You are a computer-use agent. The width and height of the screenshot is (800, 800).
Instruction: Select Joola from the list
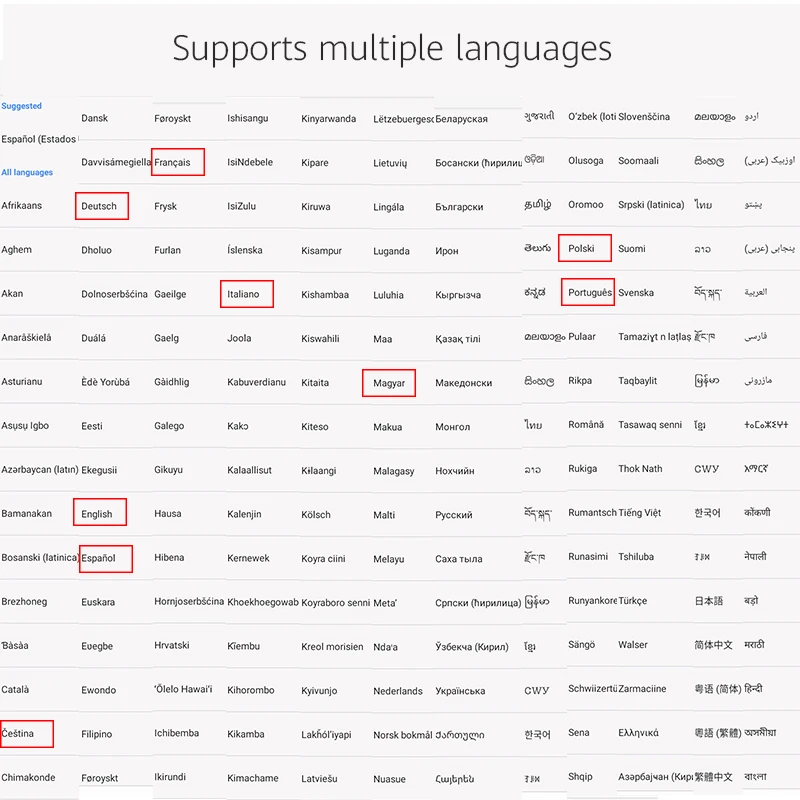(x=239, y=338)
